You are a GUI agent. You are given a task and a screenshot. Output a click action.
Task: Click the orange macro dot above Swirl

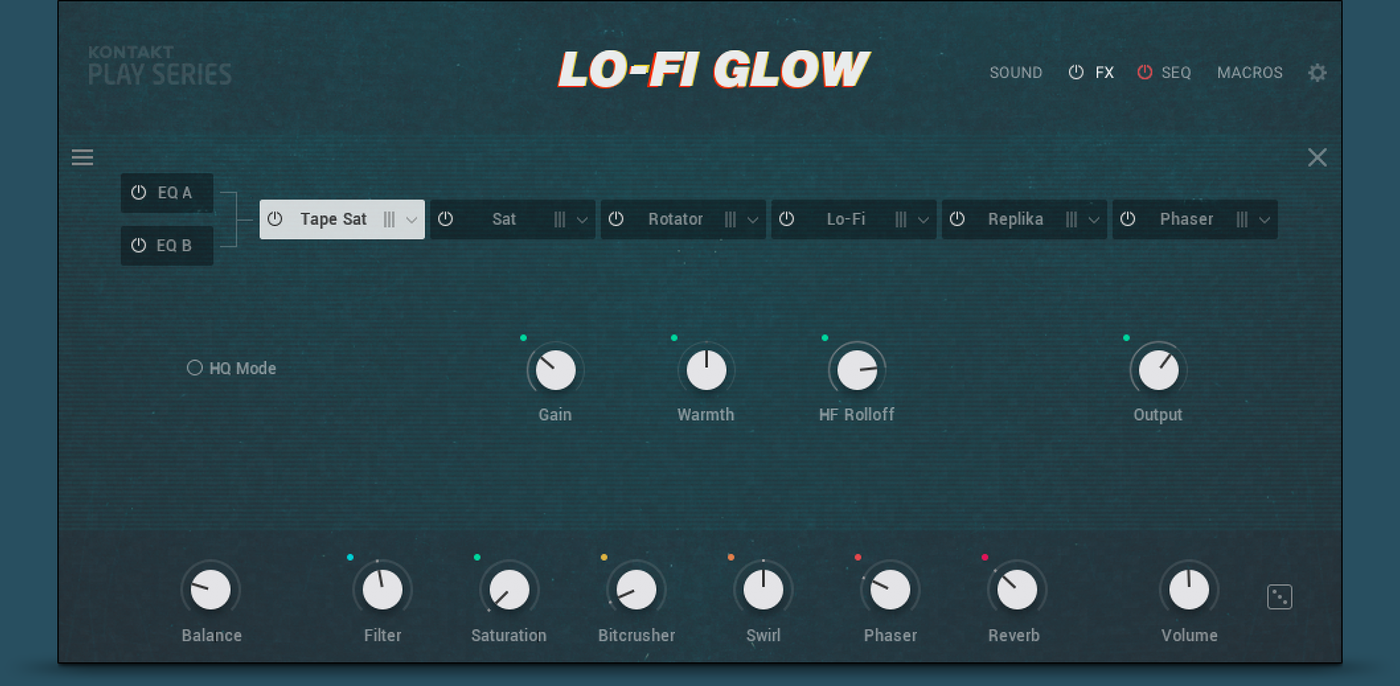coord(731,557)
